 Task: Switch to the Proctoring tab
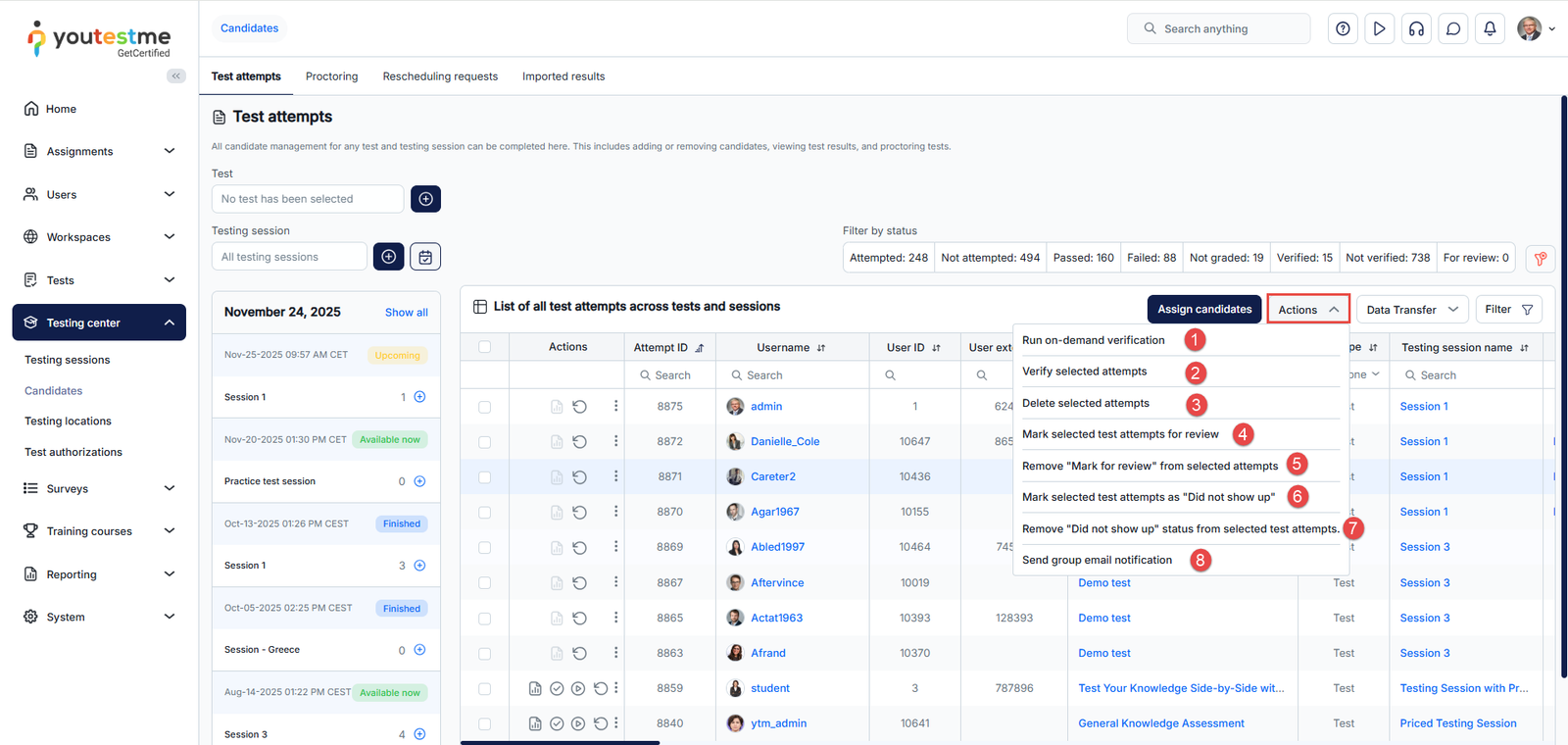tap(331, 76)
